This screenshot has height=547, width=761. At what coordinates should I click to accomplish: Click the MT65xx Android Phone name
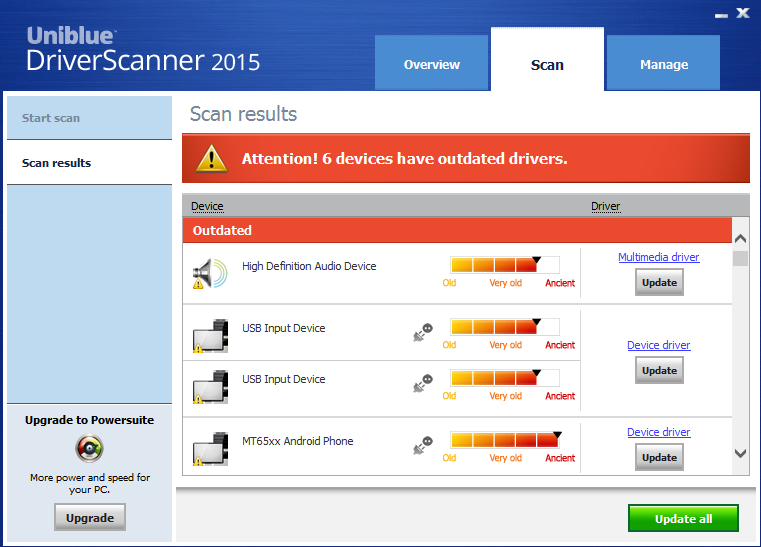tap(298, 441)
